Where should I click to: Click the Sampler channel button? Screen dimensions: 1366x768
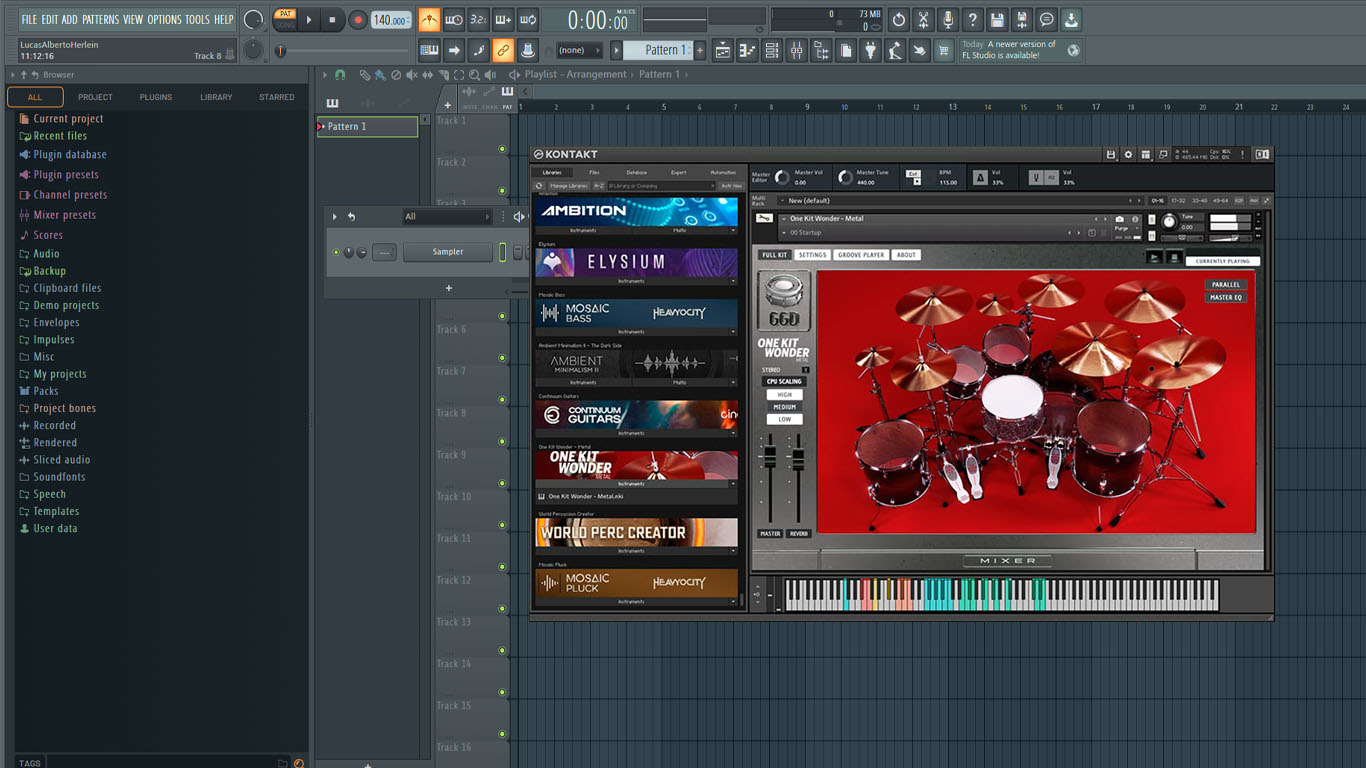(x=448, y=252)
